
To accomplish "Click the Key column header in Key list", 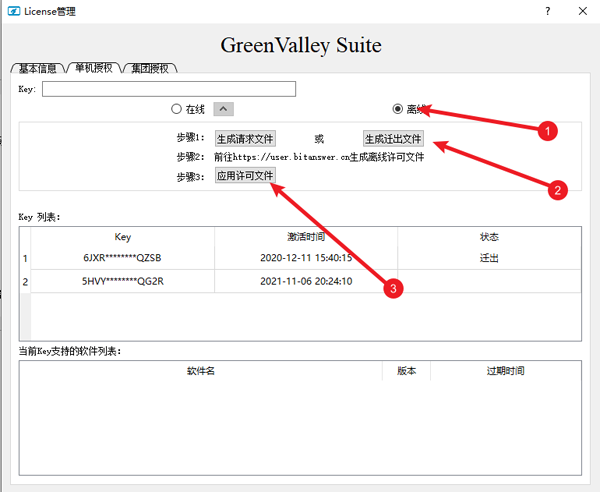I will (123, 237).
